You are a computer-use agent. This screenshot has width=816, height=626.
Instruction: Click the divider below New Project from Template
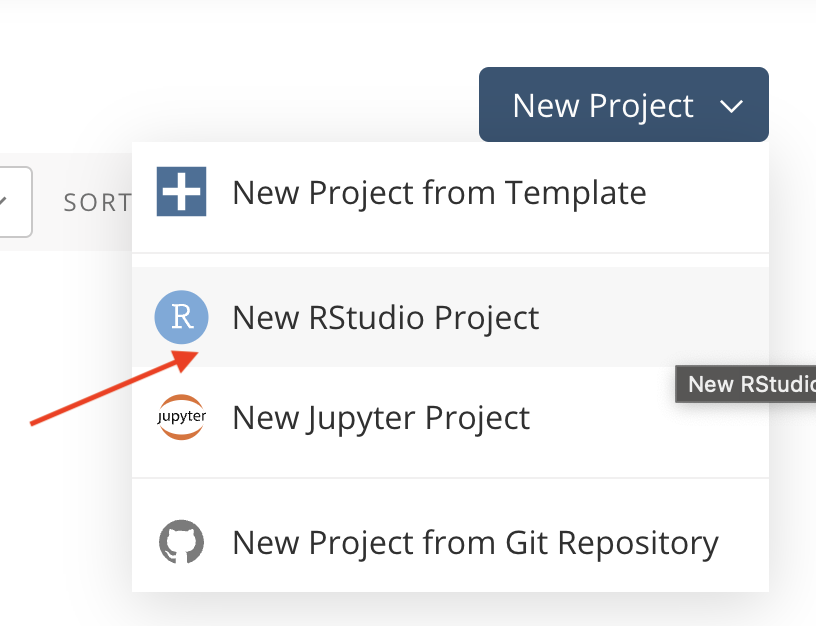pyautogui.click(x=450, y=253)
